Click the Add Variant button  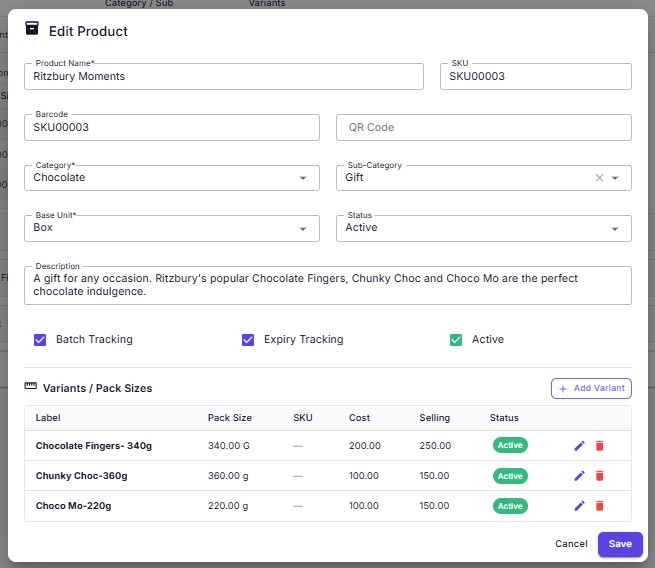point(591,388)
